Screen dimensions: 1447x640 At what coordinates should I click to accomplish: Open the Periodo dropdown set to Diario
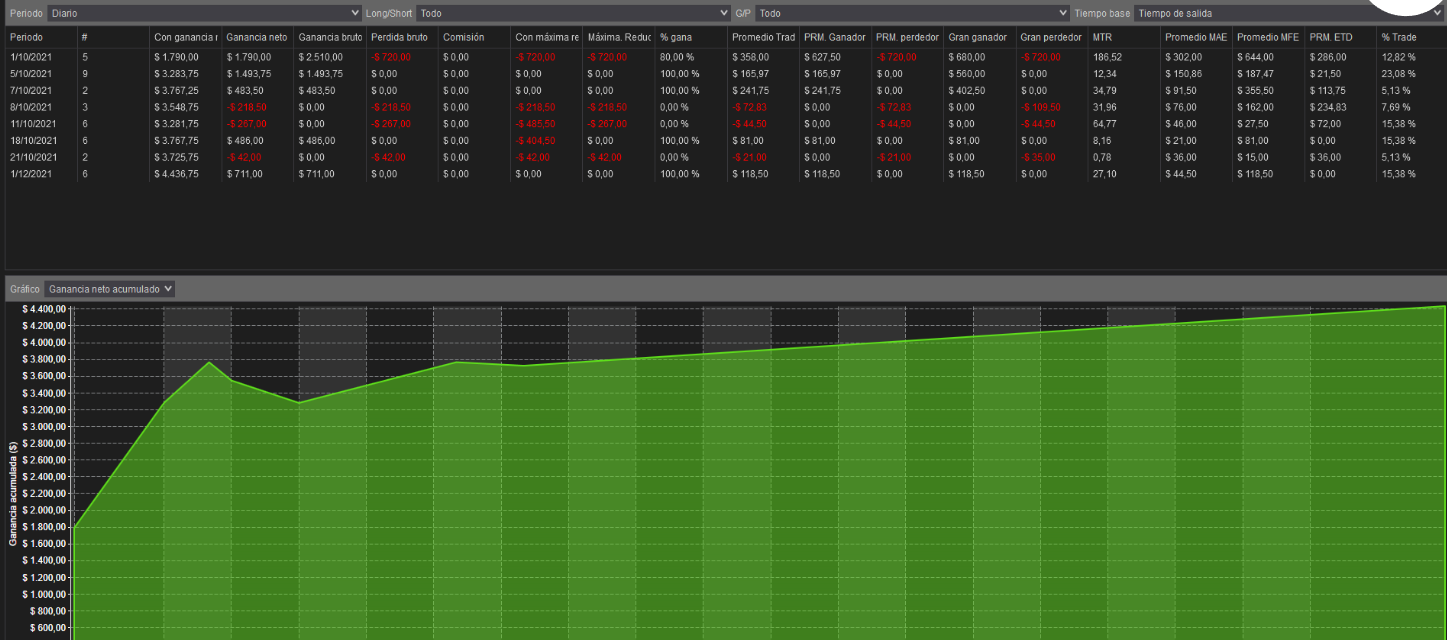pos(204,13)
